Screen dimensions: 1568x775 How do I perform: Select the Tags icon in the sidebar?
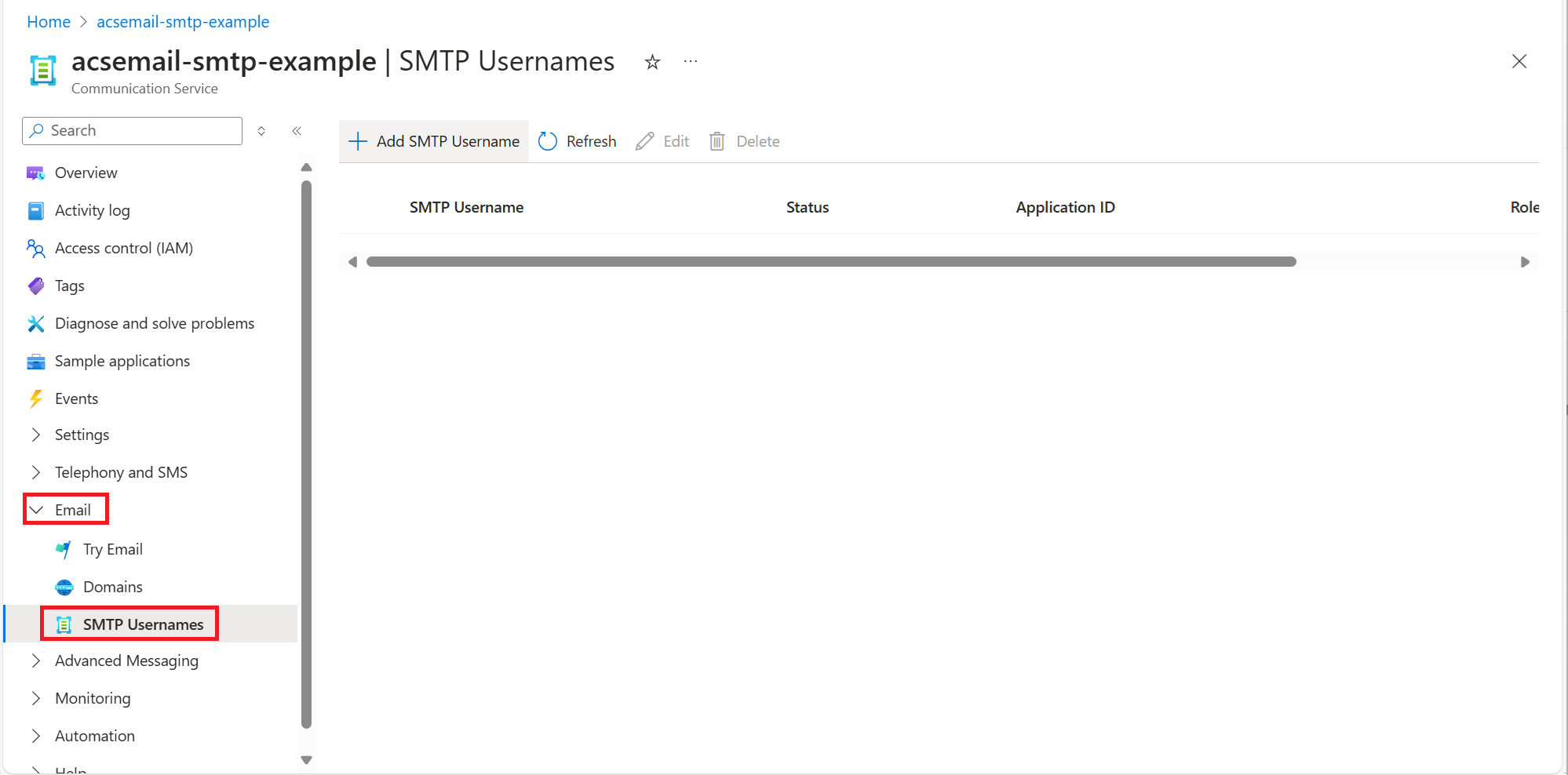click(x=36, y=286)
